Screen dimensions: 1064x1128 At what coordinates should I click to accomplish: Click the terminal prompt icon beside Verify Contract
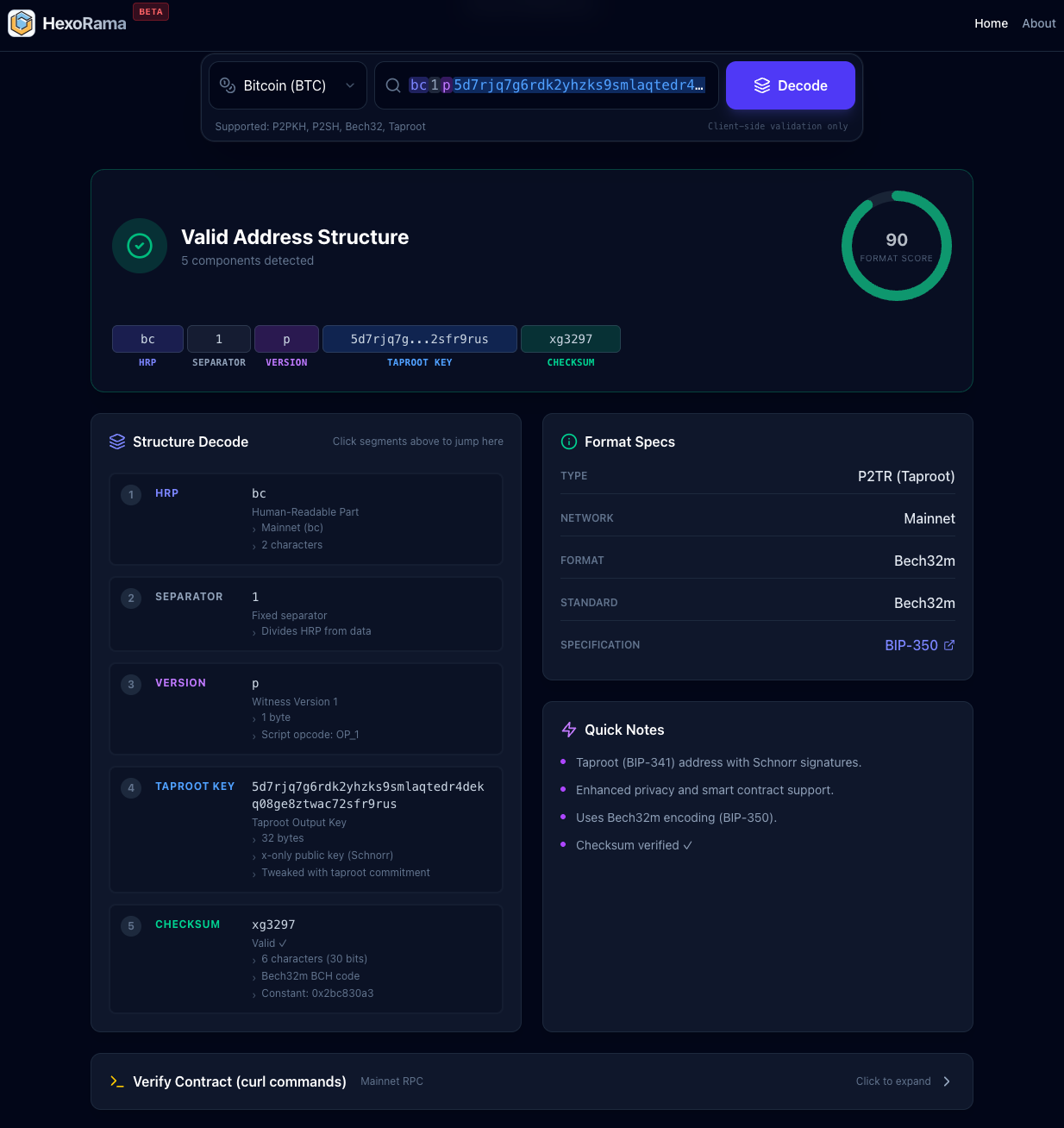tap(117, 1081)
